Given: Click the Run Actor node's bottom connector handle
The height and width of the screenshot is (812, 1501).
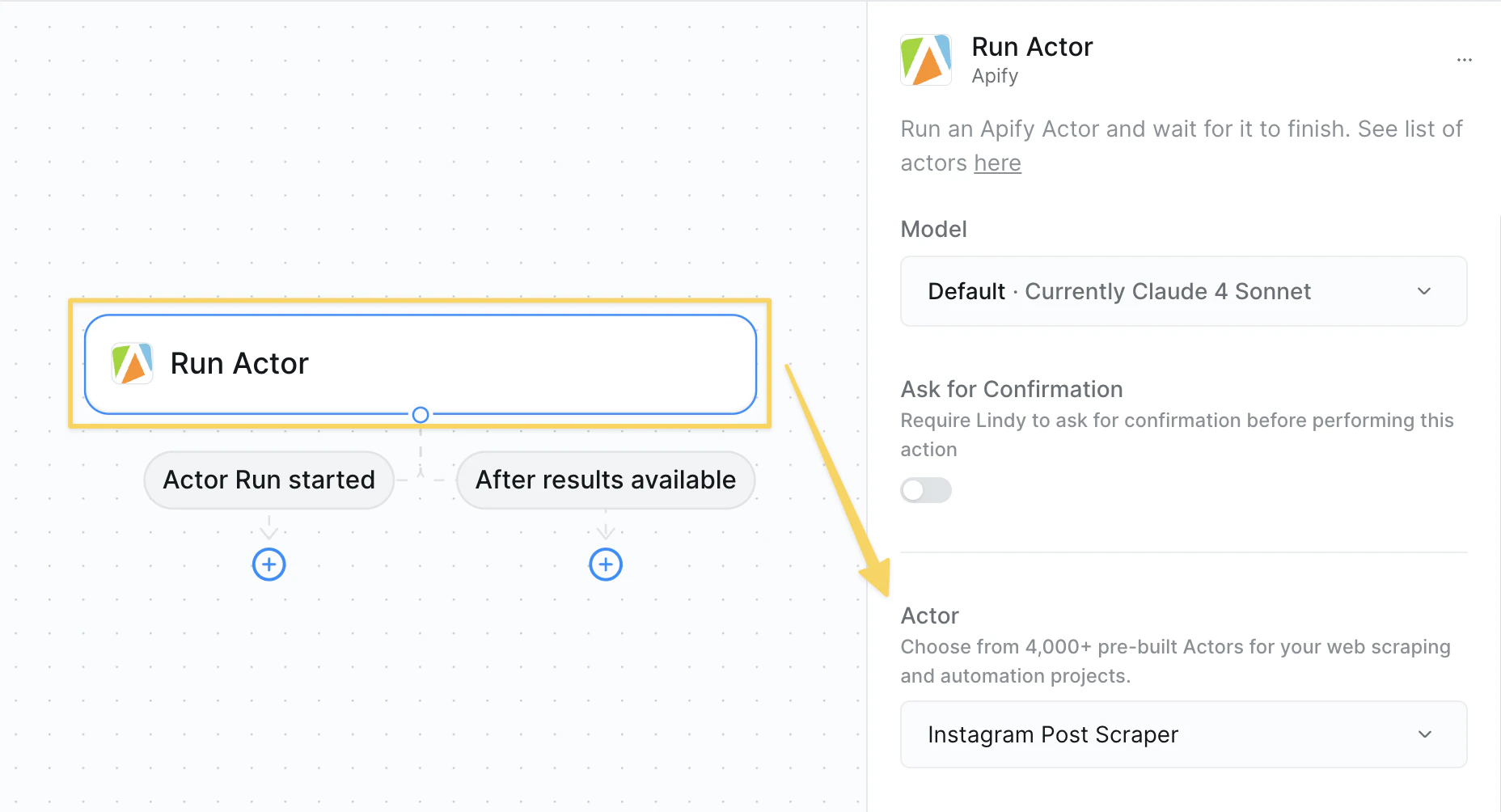Looking at the screenshot, I should click(421, 415).
